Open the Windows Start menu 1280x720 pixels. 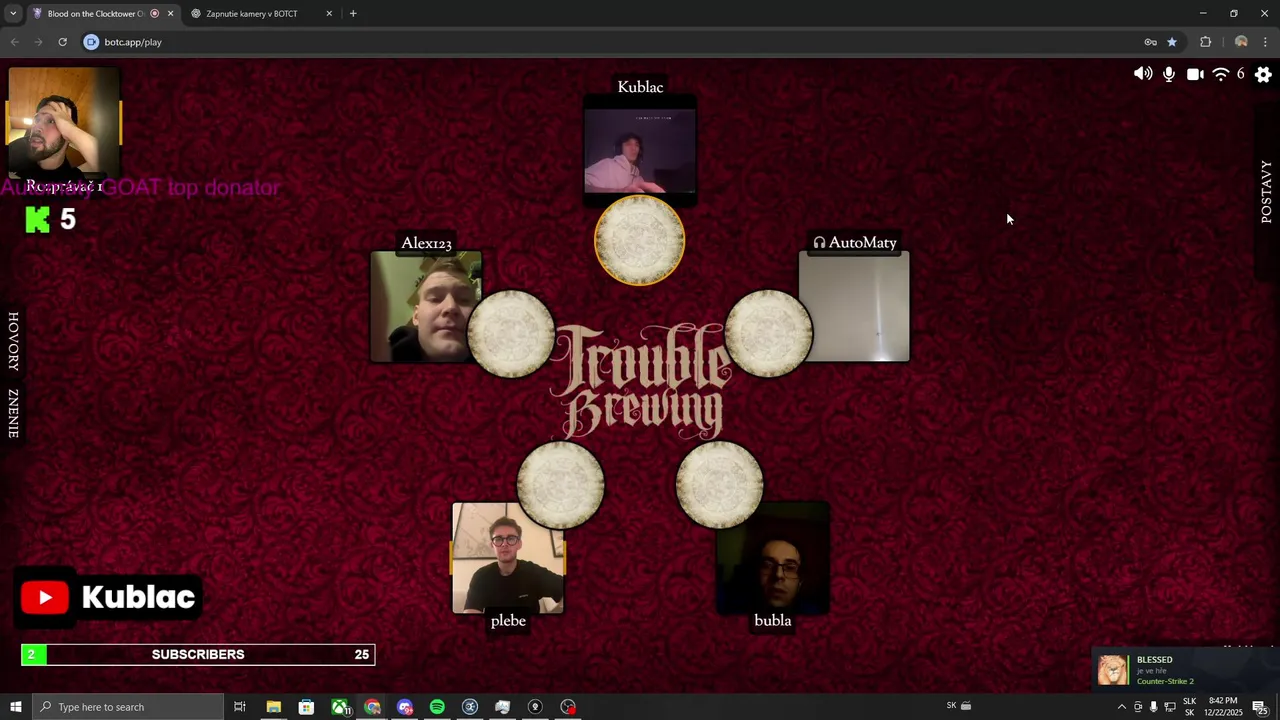15,707
